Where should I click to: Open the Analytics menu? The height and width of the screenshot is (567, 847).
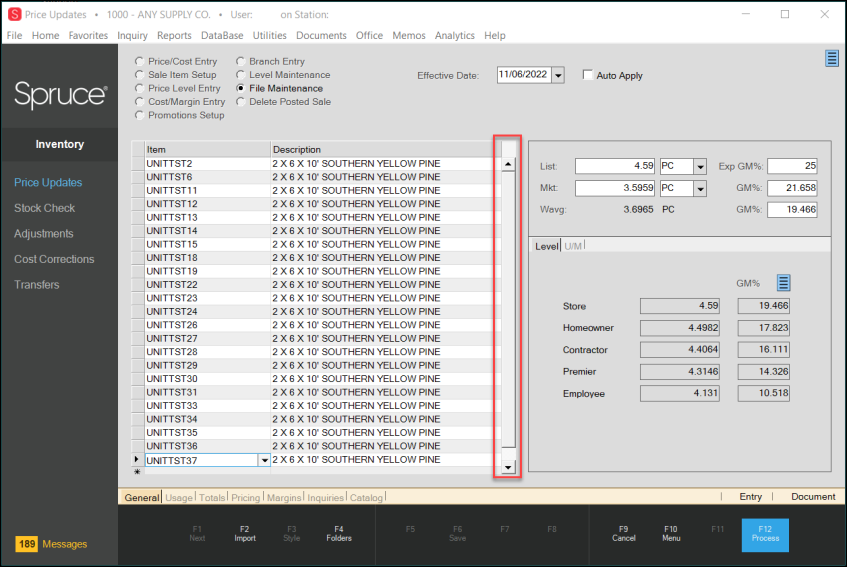(454, 36)
